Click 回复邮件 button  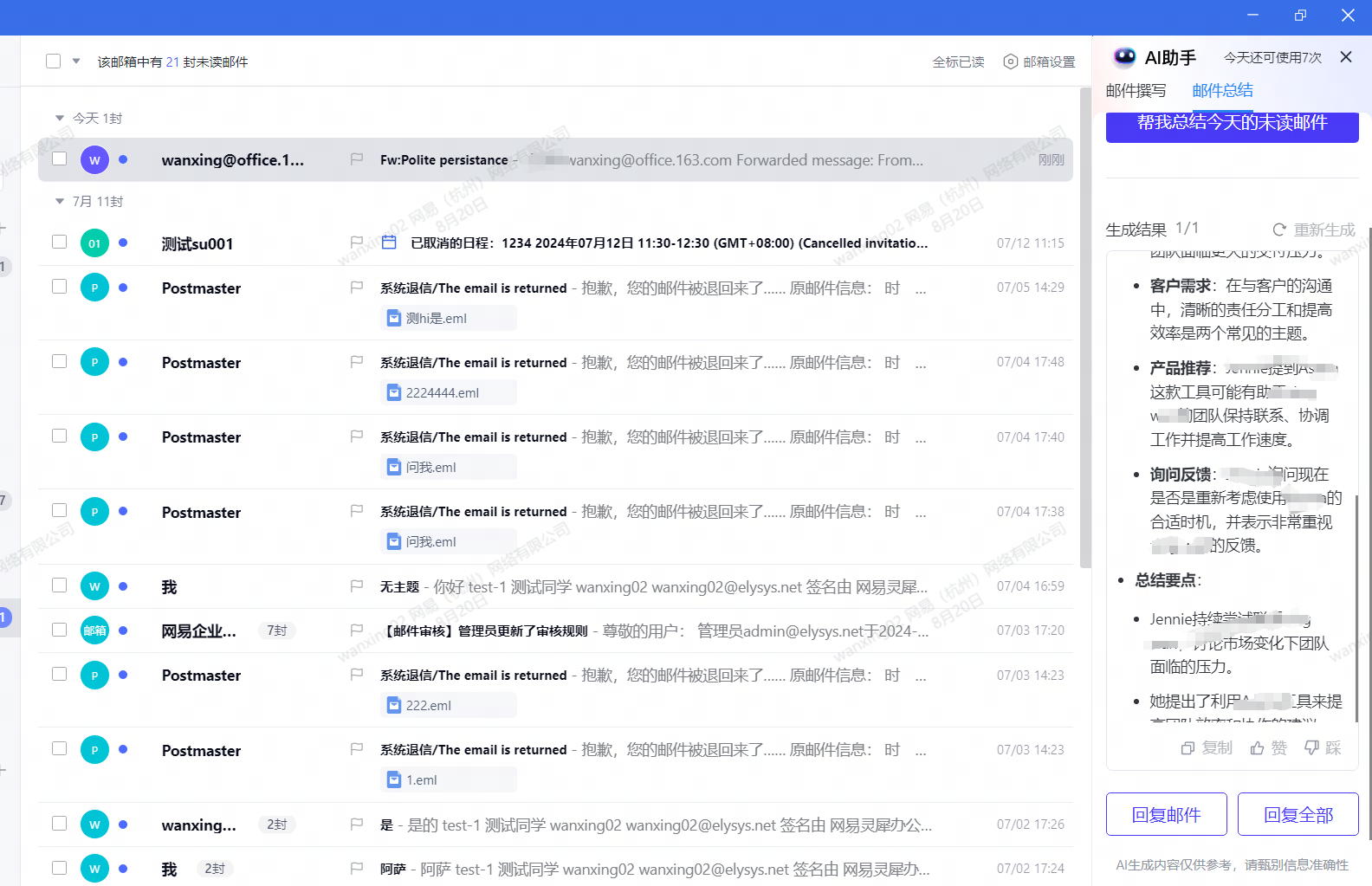pyautogui.click(x=1167, y=814)
